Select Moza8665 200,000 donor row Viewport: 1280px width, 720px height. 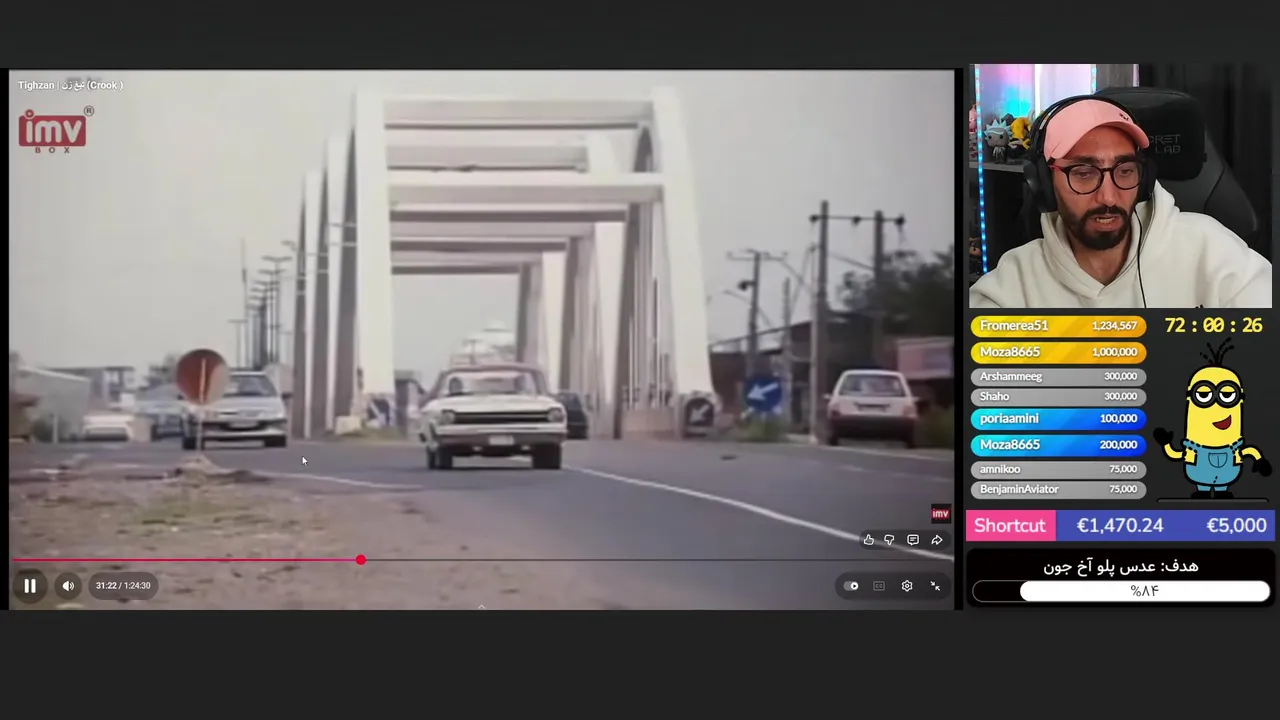(1058, 445)
